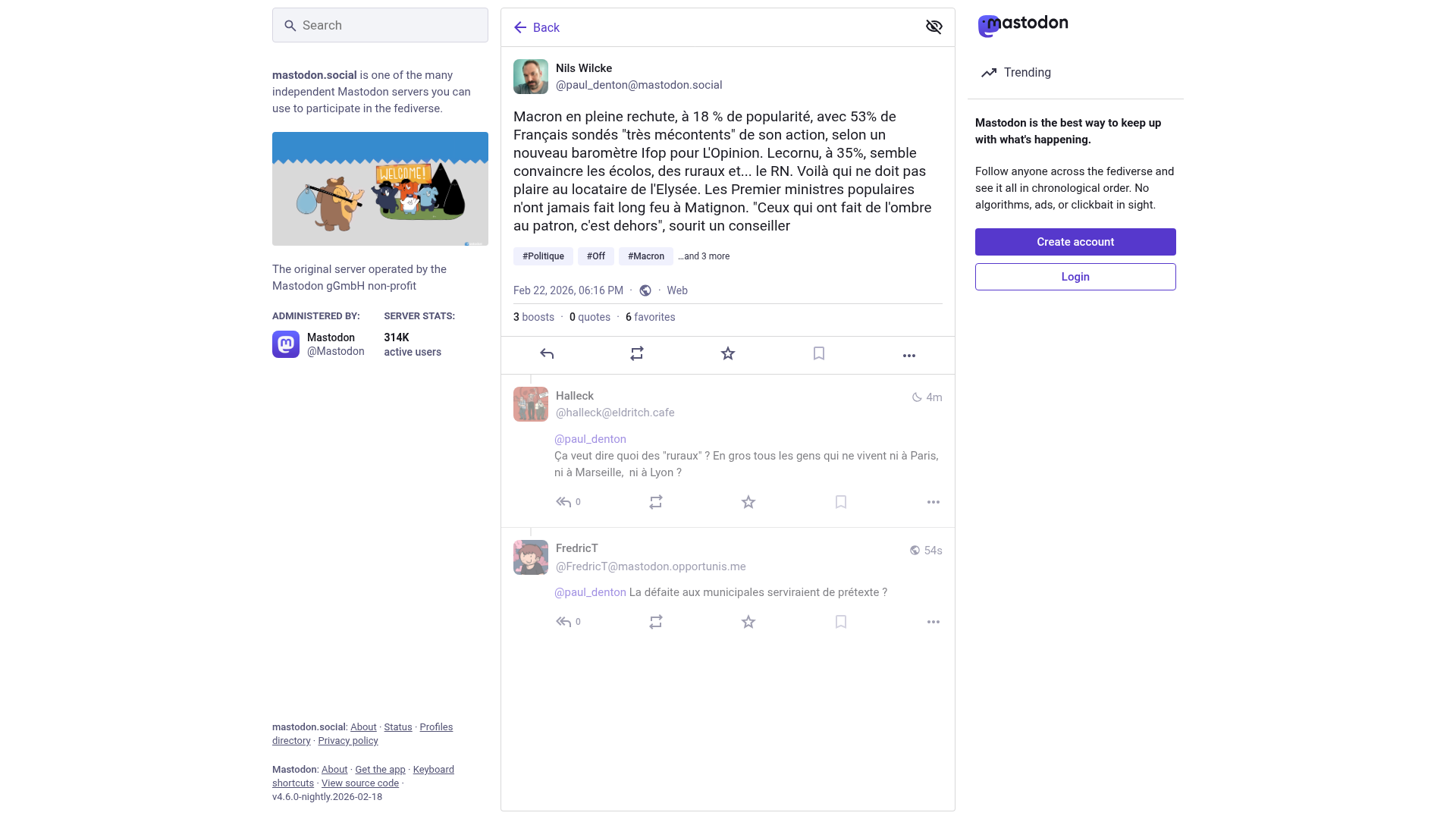Favorite Halleck's reply
This screenshot has height=819, width=1456.
(748, 502)
